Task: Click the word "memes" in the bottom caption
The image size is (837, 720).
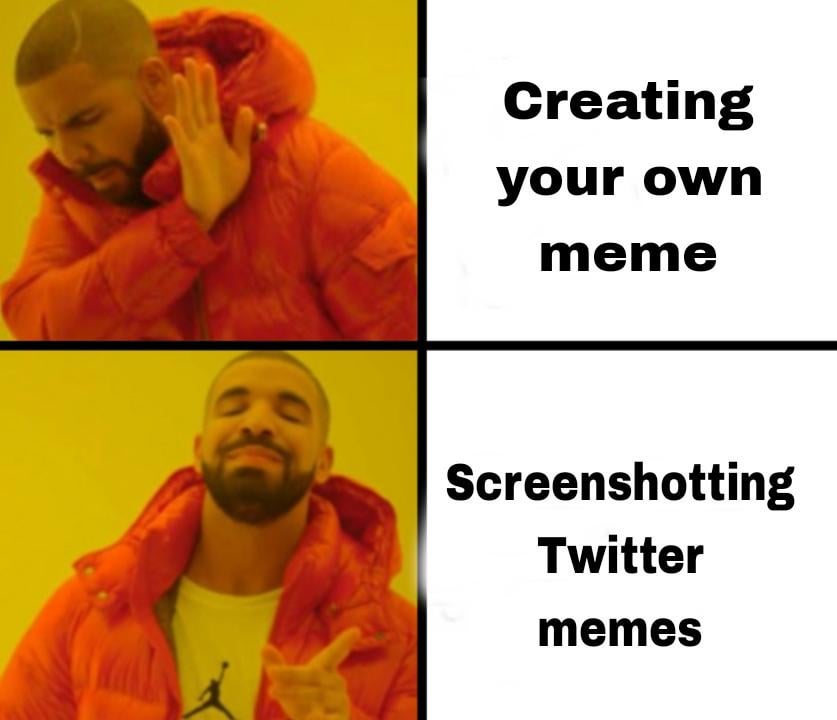Action: point(620,629)
